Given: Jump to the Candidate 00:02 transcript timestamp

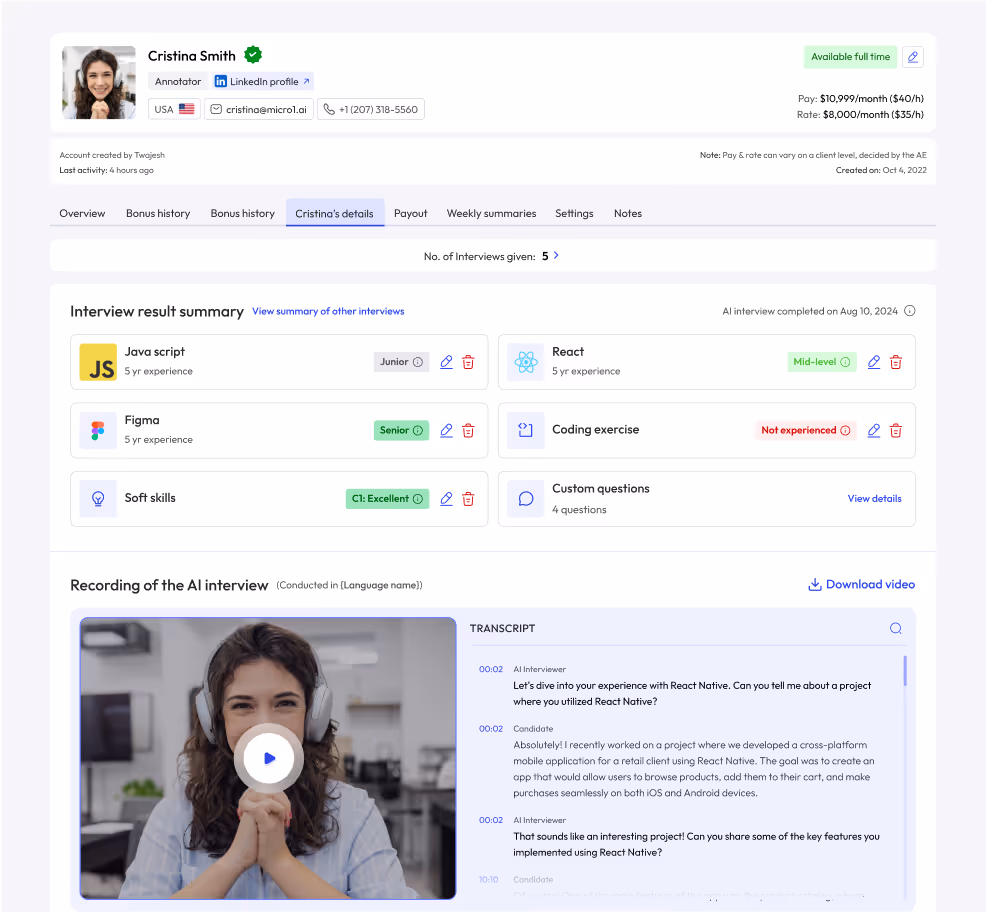Looking at the screenshot, I should (490, 728).
